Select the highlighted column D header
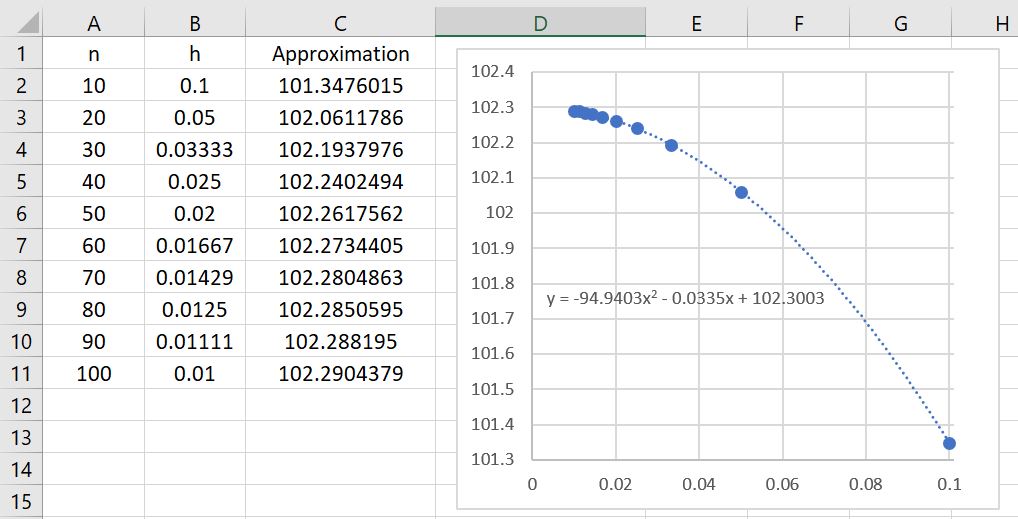1018x519 pixels. (x=540, y=23)
